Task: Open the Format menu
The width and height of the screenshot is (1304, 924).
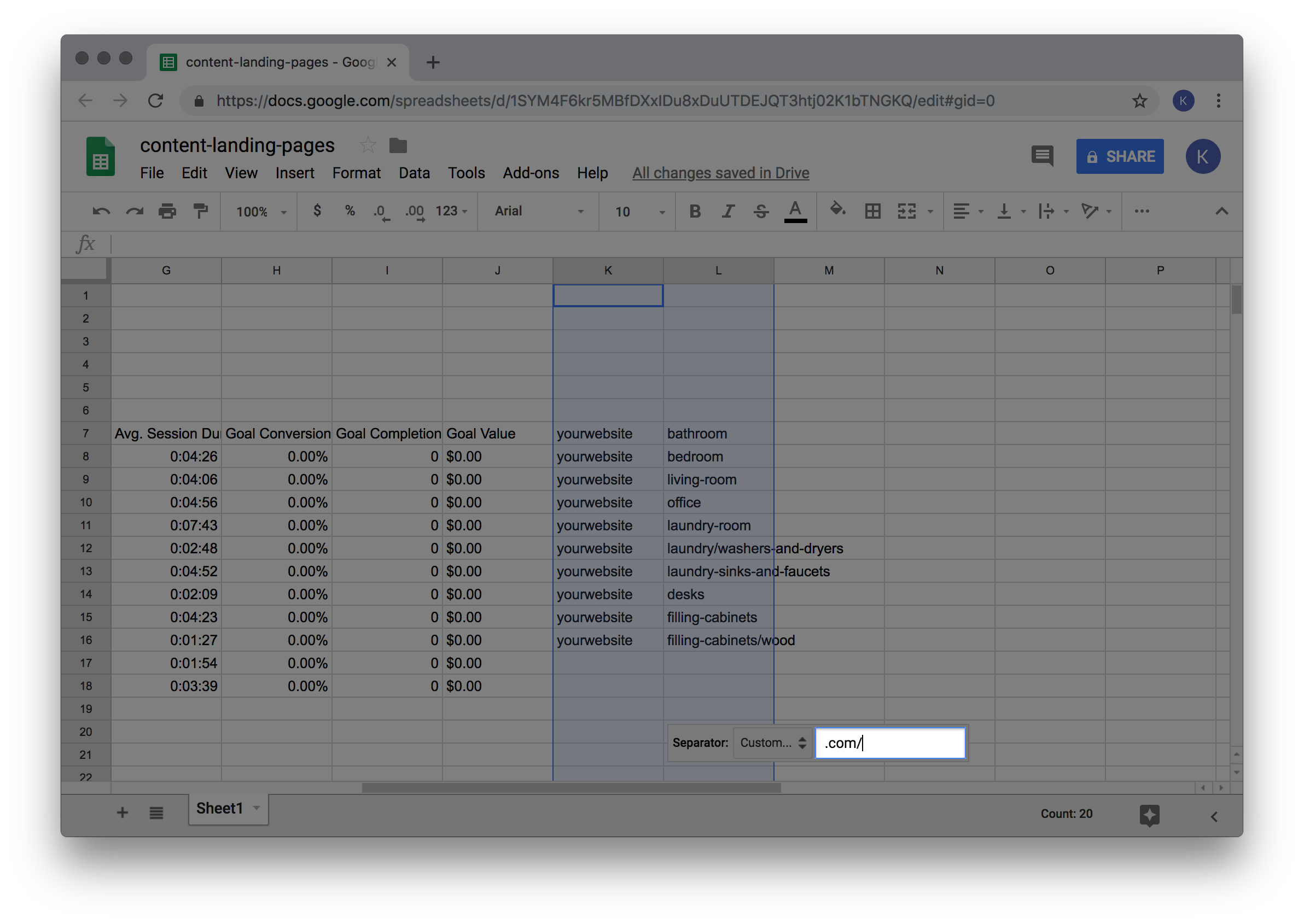Action: pos(356,173)
